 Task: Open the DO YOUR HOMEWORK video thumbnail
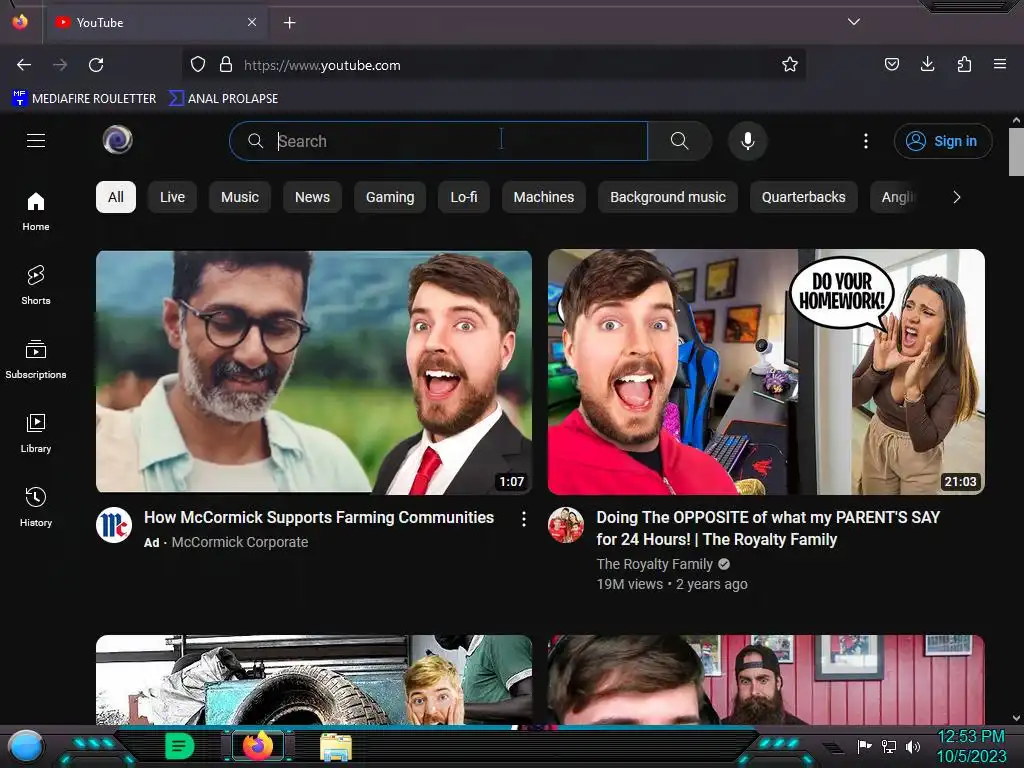(766, 372)
